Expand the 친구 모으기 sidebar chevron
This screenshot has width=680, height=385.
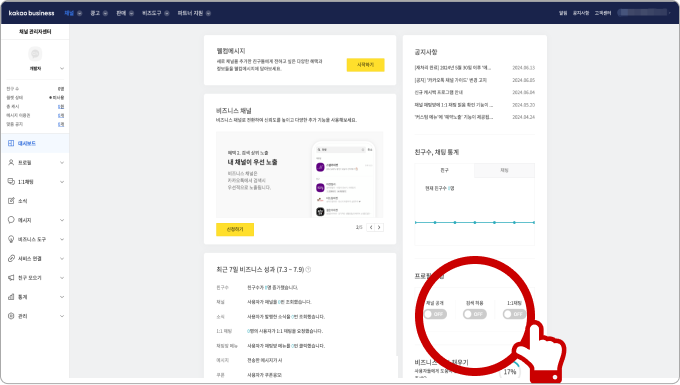(62, 277)
